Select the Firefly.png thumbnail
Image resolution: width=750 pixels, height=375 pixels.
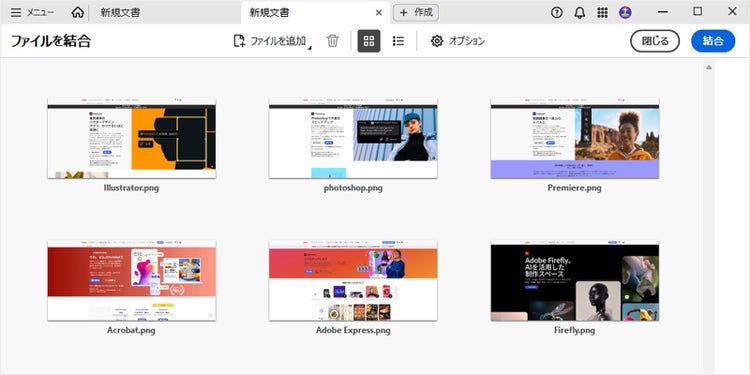574,281
